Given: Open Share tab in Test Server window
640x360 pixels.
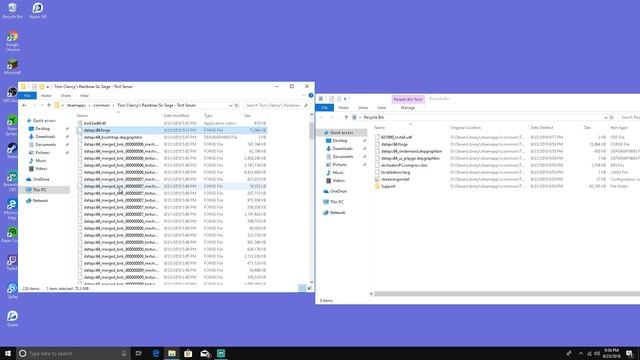Looking at the screenshot, I should coord(66,96).
